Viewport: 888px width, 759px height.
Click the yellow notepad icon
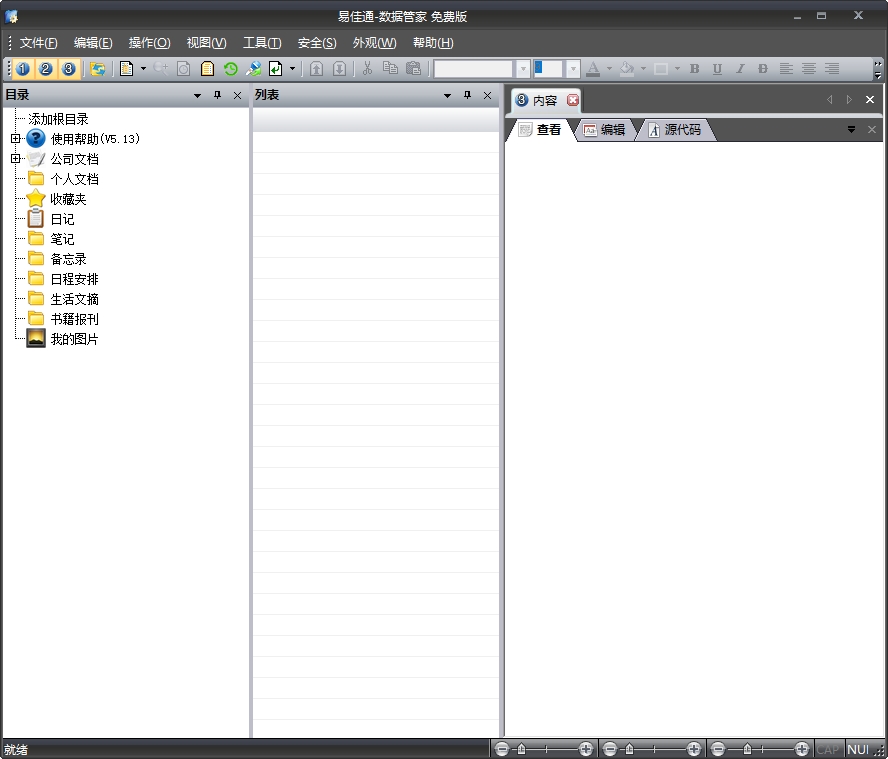207,69
